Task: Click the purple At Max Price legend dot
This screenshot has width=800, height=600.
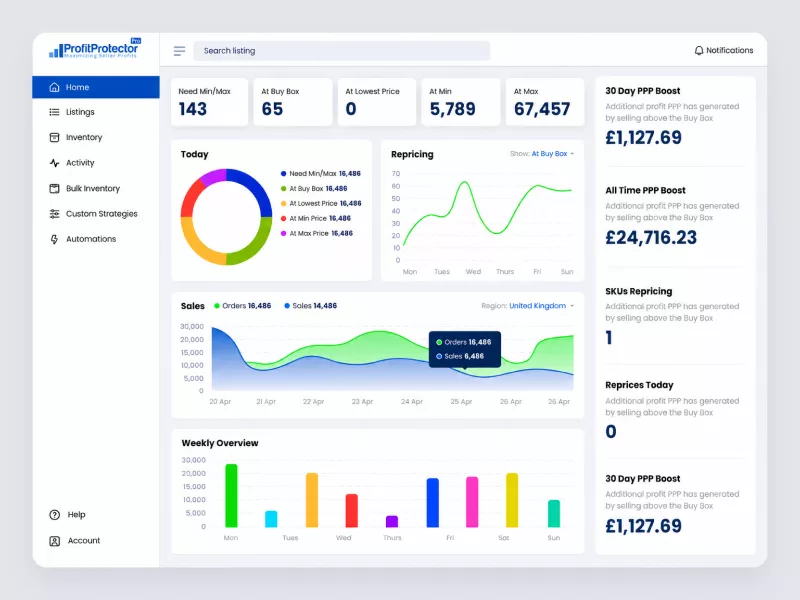Action: tap(283, 234)
